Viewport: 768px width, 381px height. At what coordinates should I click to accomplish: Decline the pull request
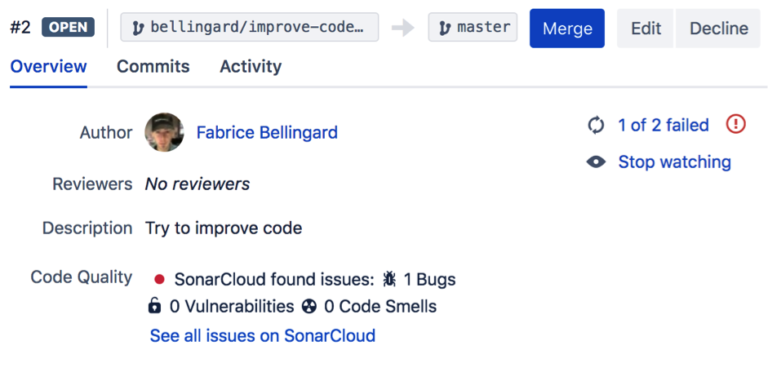(719, 28)
